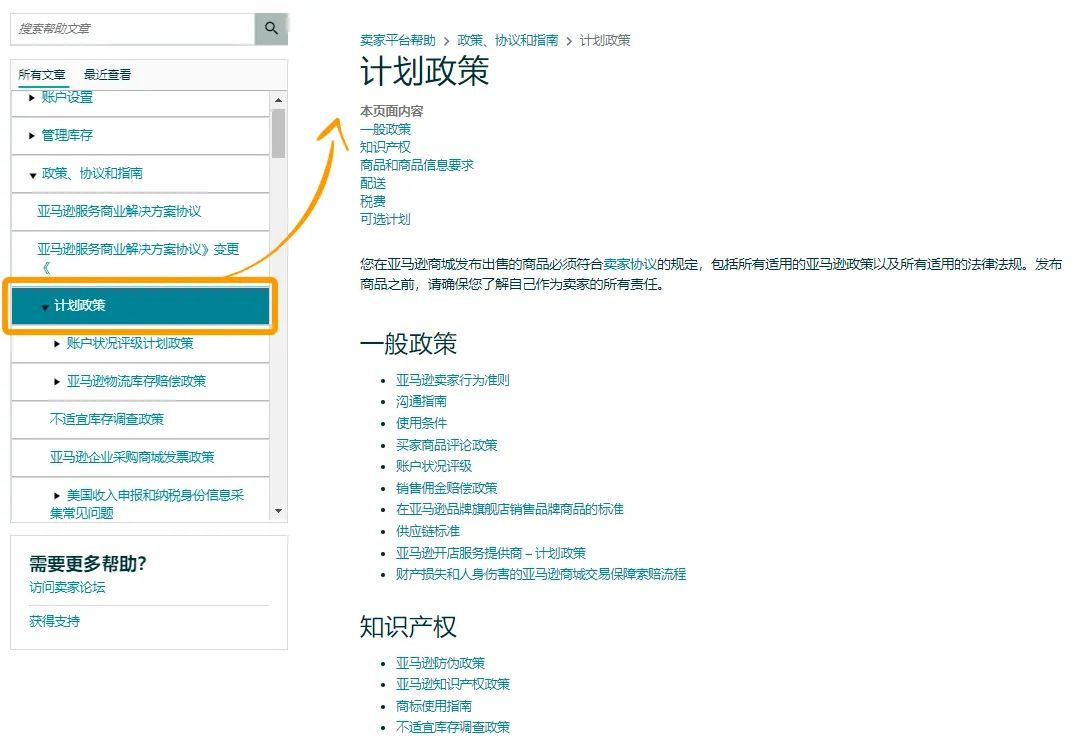This screenshot has width=1074, height=744.
Task: Open 亚马逊服务商业解决方案协议 article
Action: pyautogui.click(x=119, y=212)
